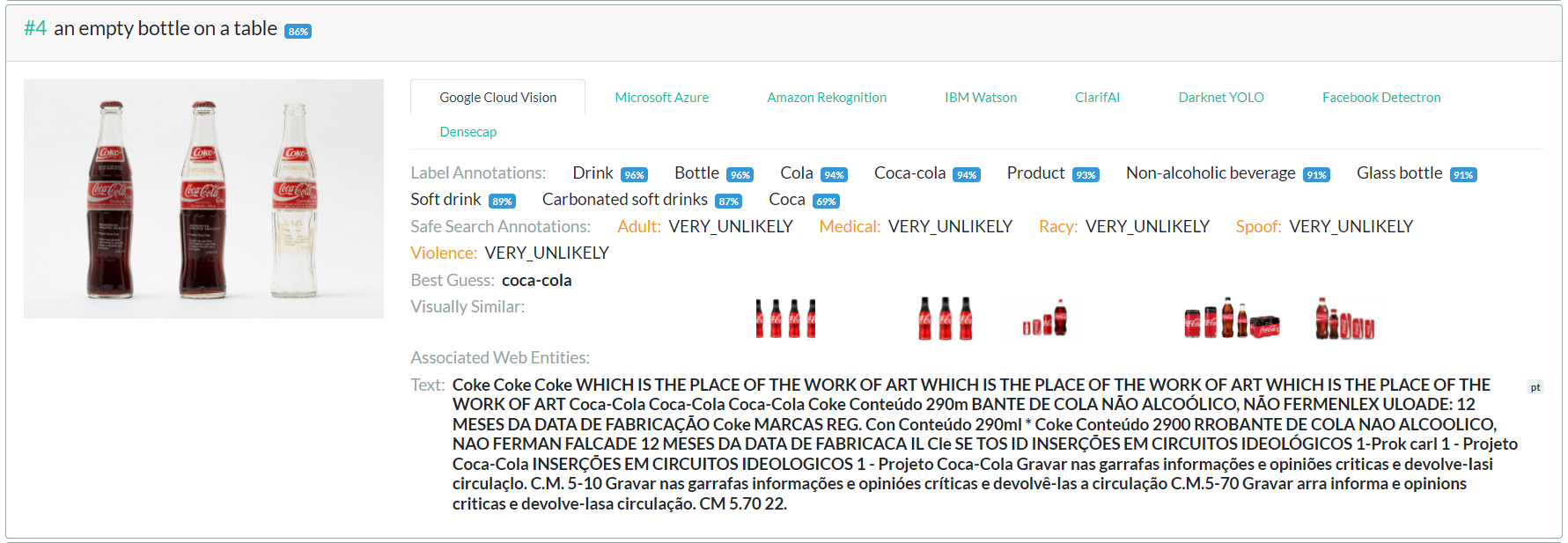Click the #4 image number link
This screenshot has height=543, width=1568.
[x=35, y=28]
